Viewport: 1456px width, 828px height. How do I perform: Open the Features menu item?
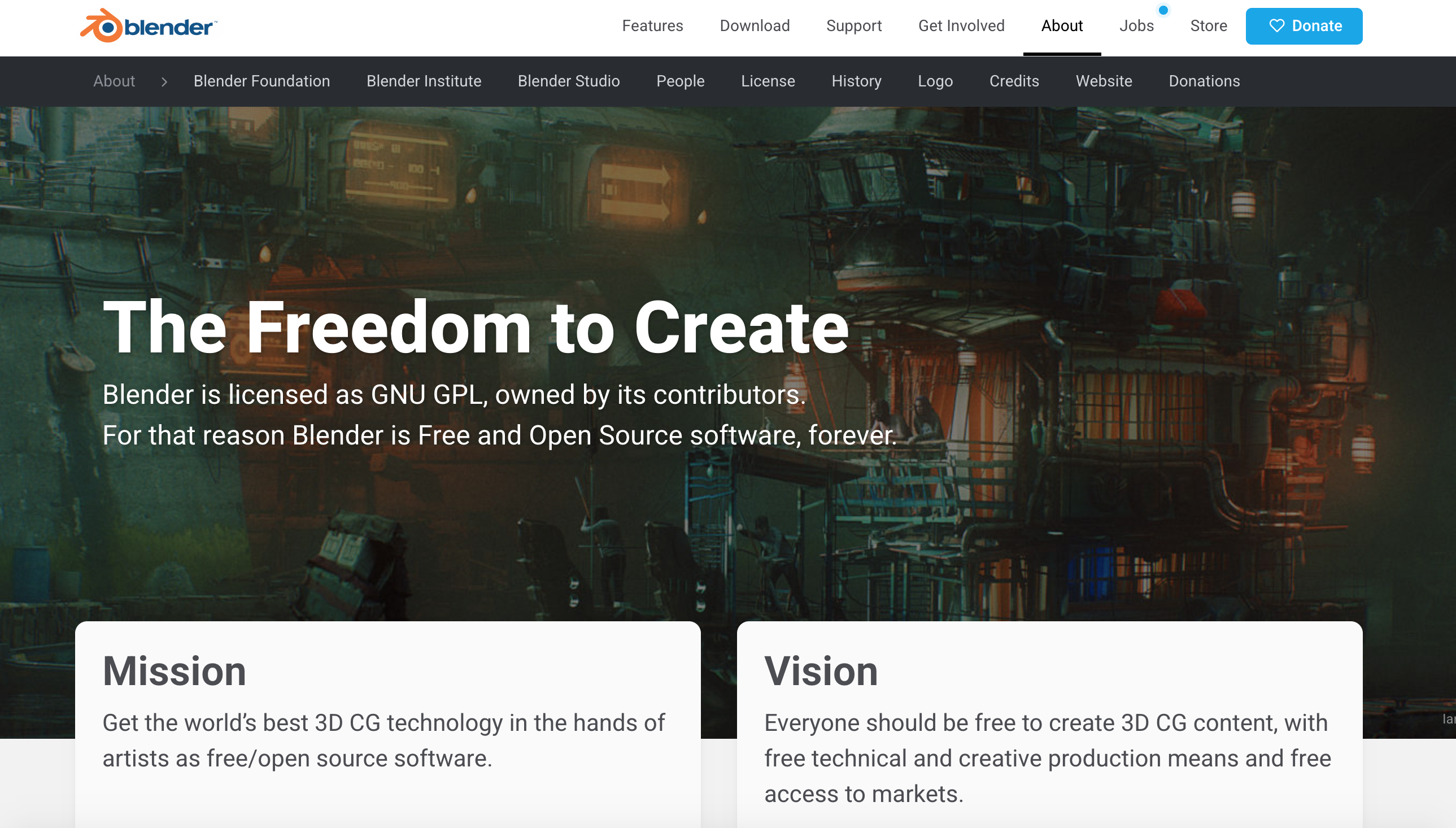pyautogui.click(x=652, y=25)
